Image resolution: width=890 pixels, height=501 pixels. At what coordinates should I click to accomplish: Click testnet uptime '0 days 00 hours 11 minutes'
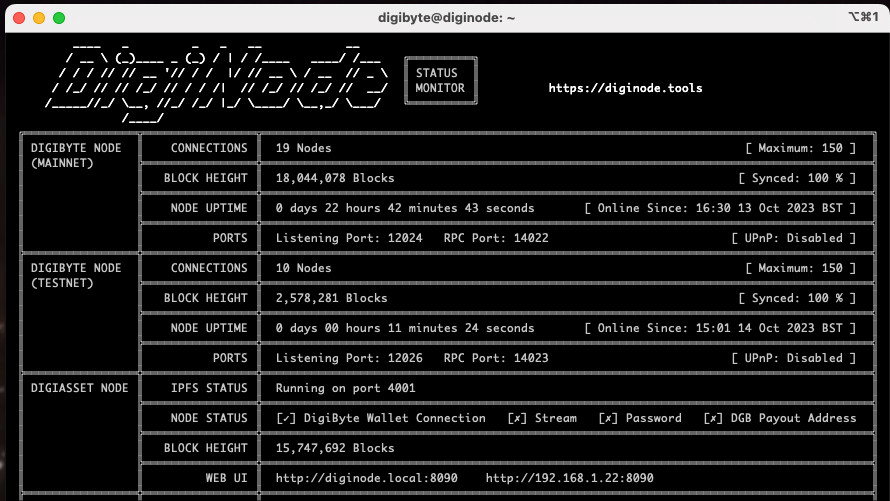[366, 328]
